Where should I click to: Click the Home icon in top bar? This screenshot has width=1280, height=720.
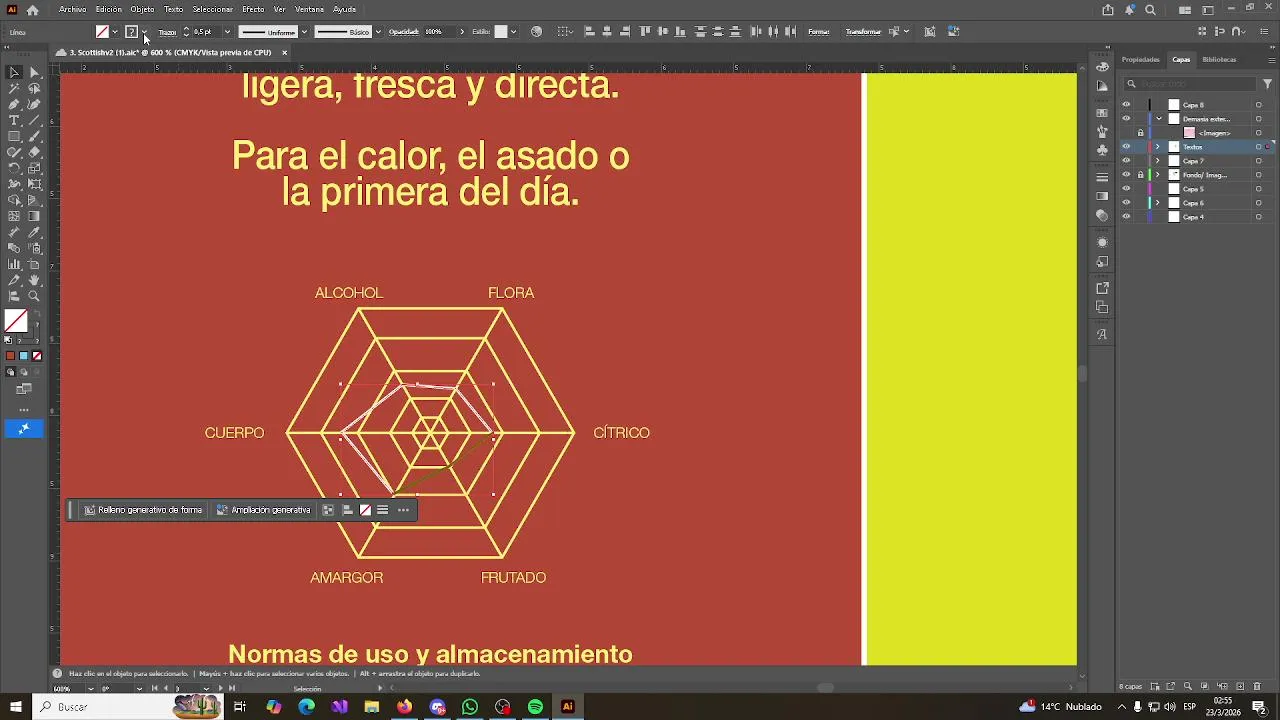pos(33,10)
